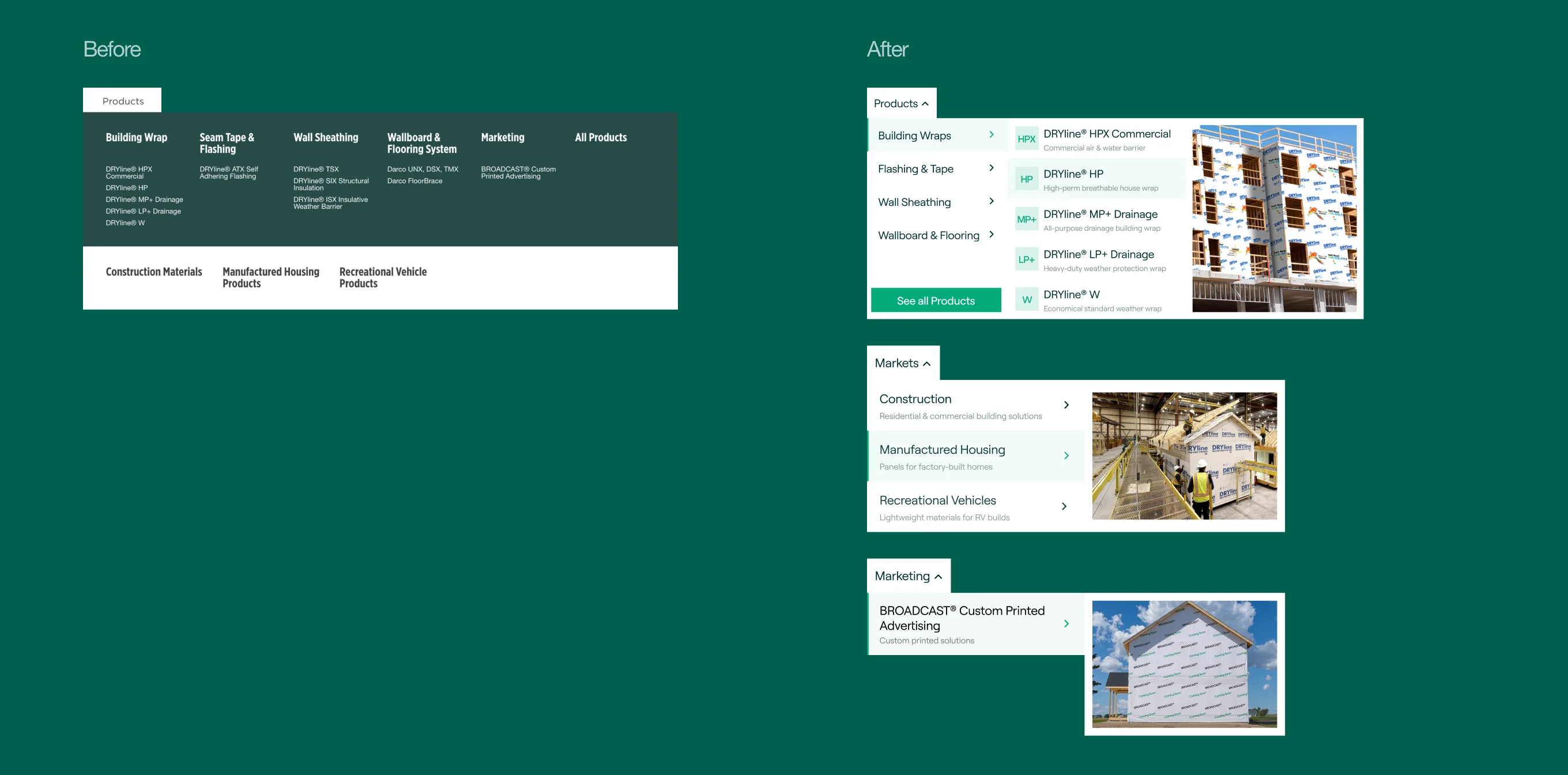The height and width of the screenshot is (775, 1568).
Task: Expand the Wallboard & Flooring arrow
Action: 992,234
